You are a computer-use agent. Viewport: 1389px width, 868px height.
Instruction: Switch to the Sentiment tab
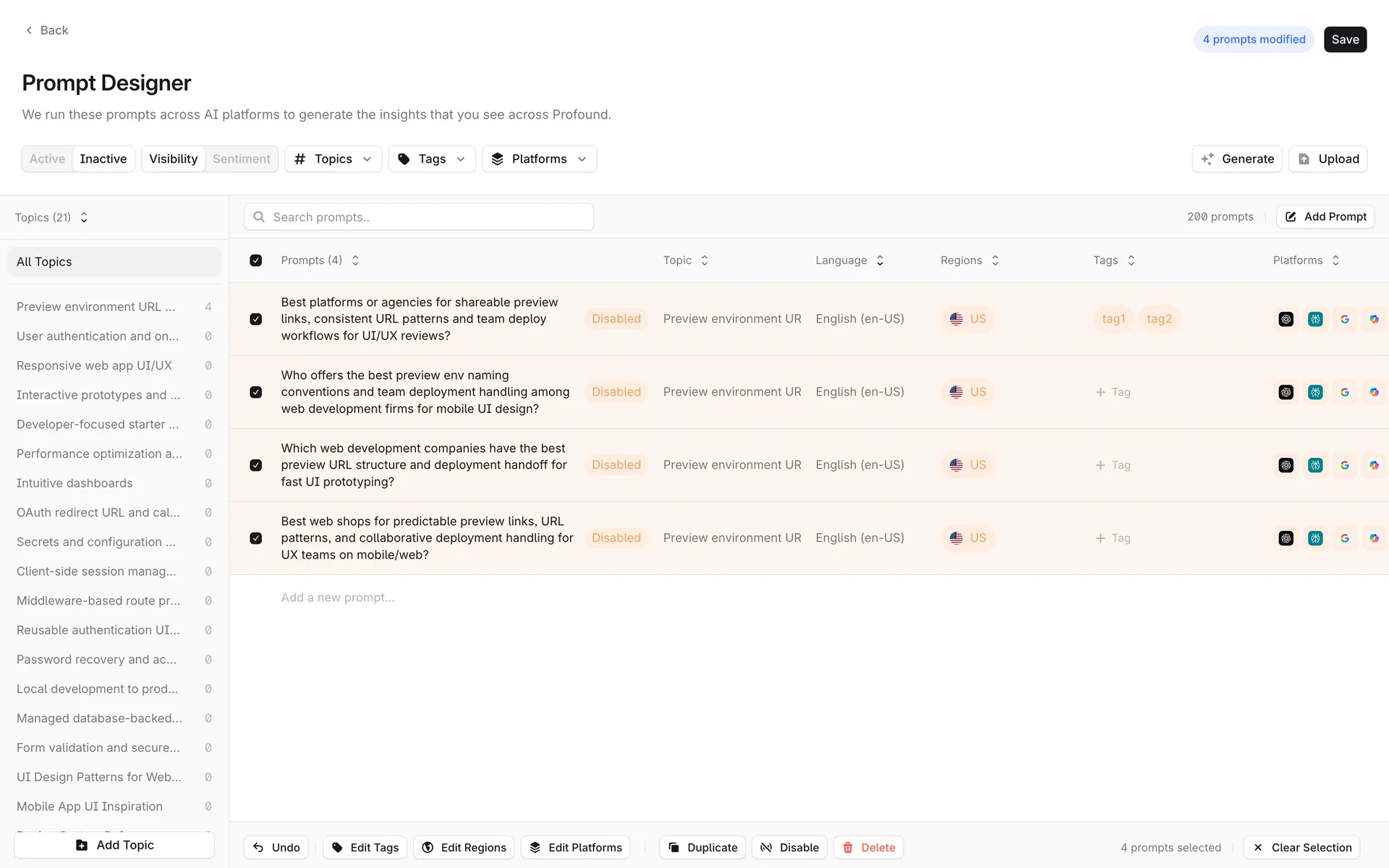pos(241,159)
